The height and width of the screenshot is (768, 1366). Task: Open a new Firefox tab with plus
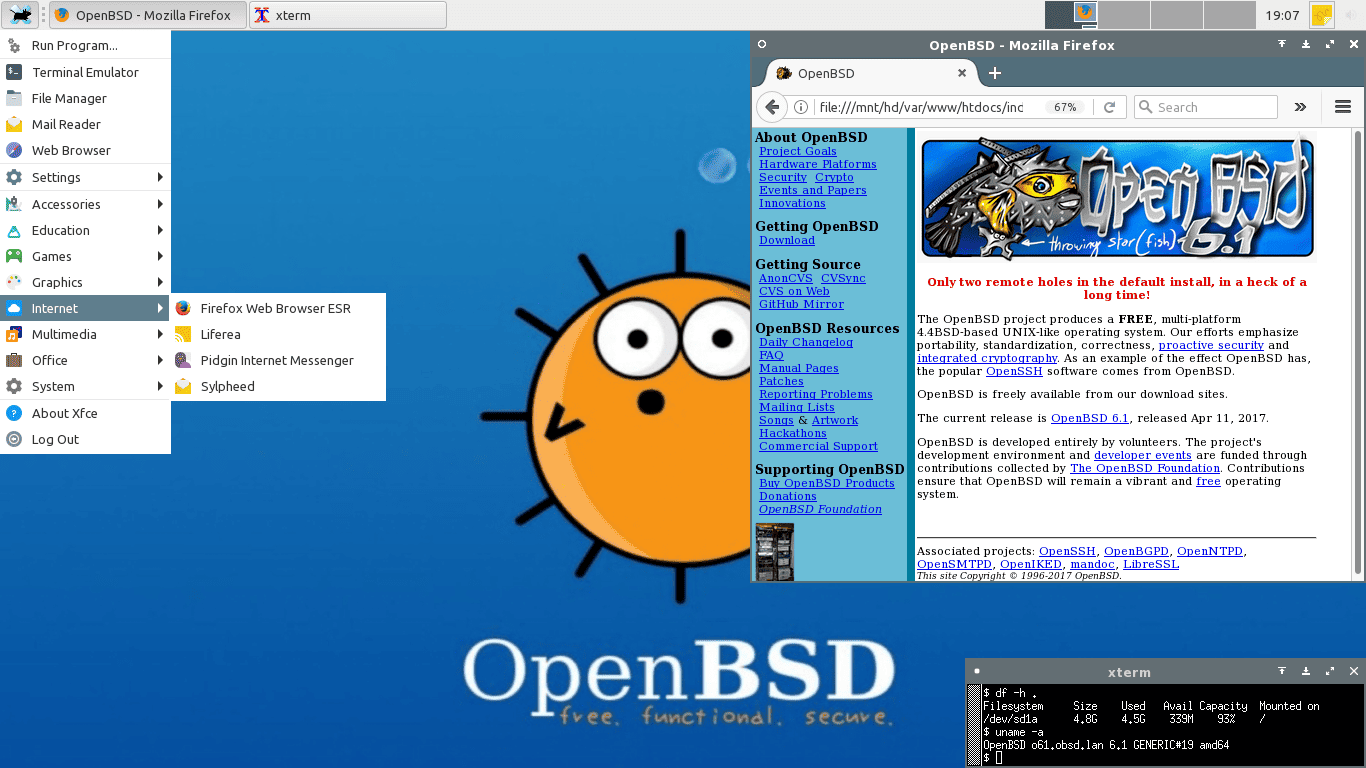pyautogui.click(x=995, y=73)
